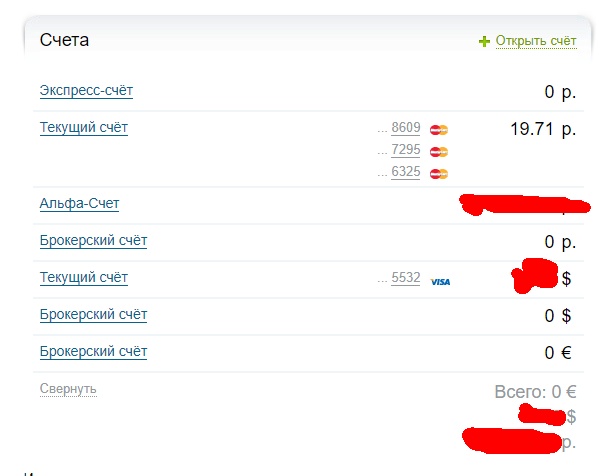
Task: Open the ruble Текущий счёт account
Action: click(84, 127)
